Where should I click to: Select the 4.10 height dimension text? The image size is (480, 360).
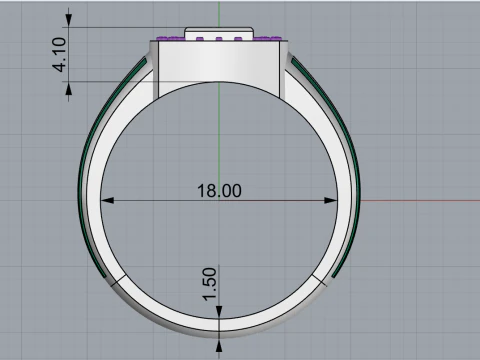tap(59, 55)
